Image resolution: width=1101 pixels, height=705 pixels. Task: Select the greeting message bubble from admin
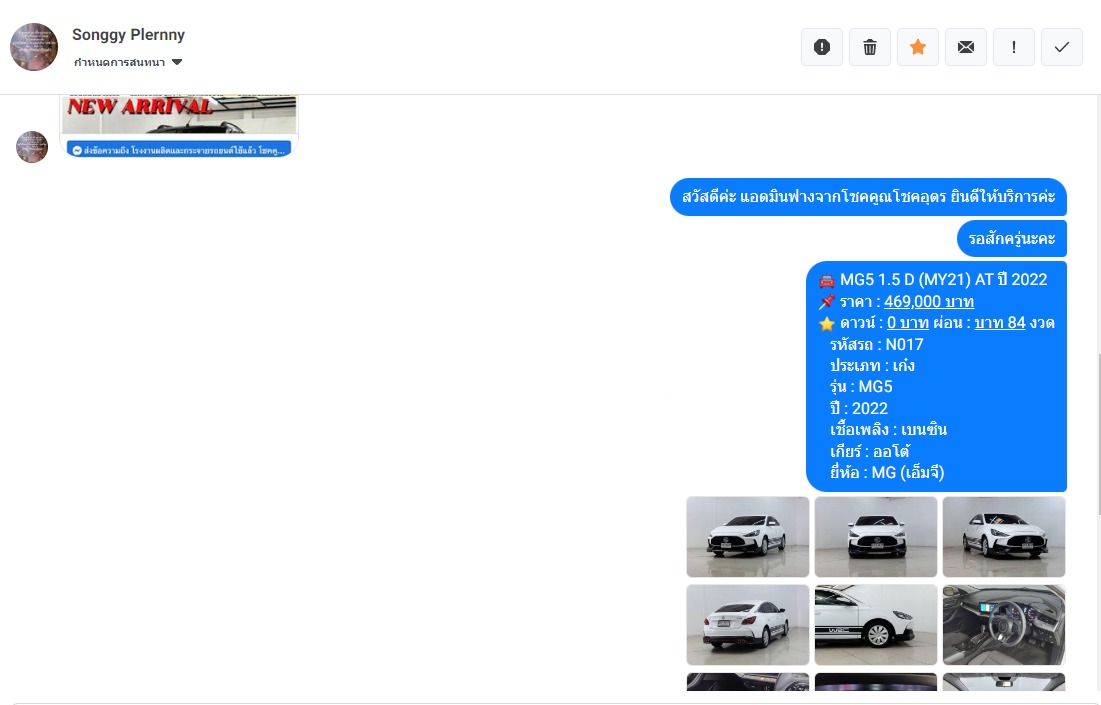coord(868,197)
